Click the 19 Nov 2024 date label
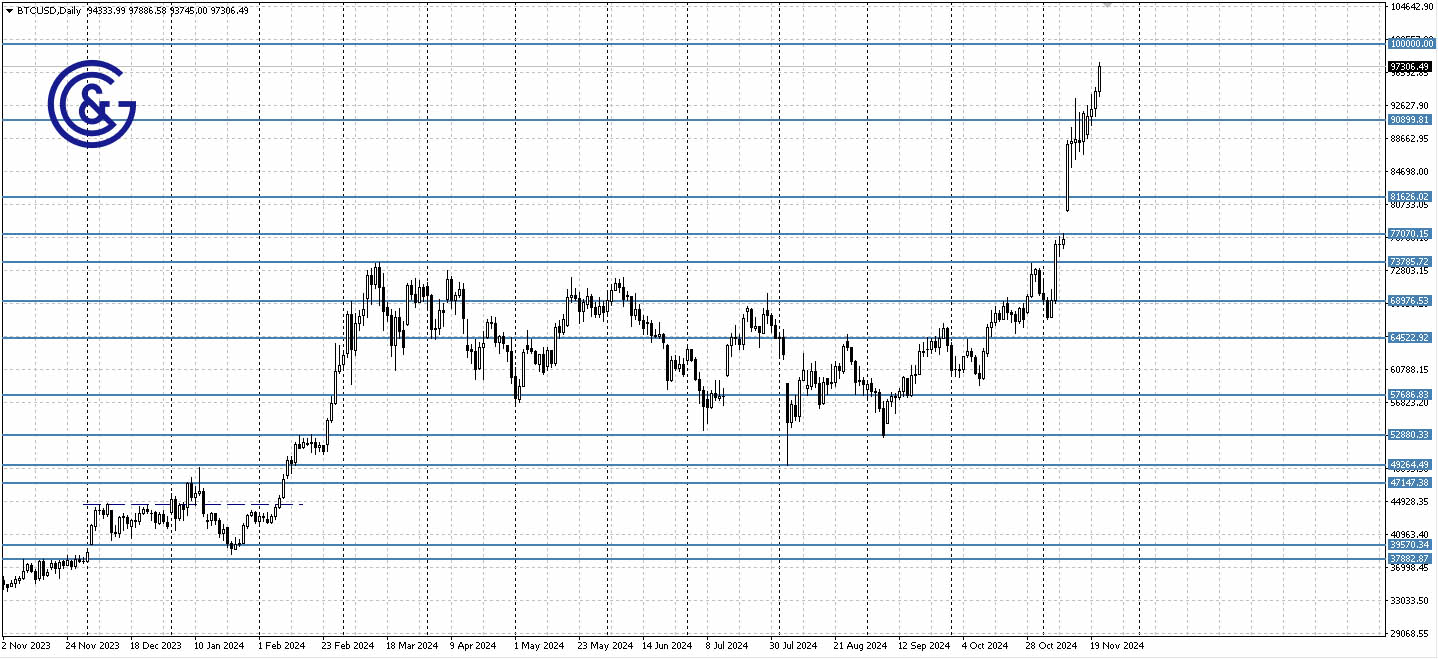Viewport: 1438px width, 659px height. [x=1116, y=646]
